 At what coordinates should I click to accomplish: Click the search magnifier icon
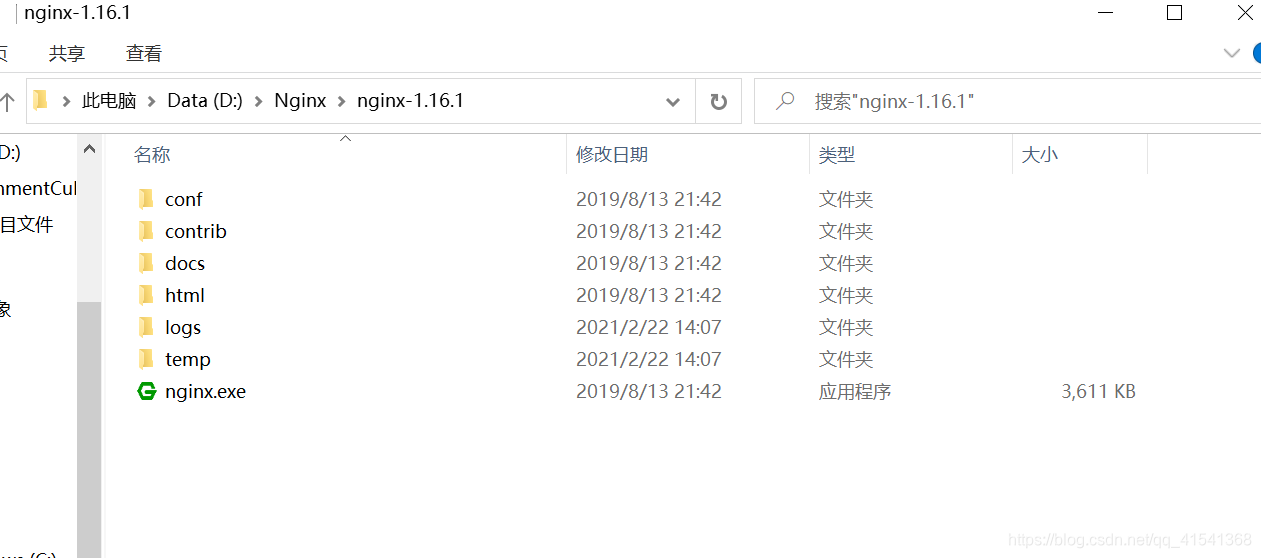point(786,101)
